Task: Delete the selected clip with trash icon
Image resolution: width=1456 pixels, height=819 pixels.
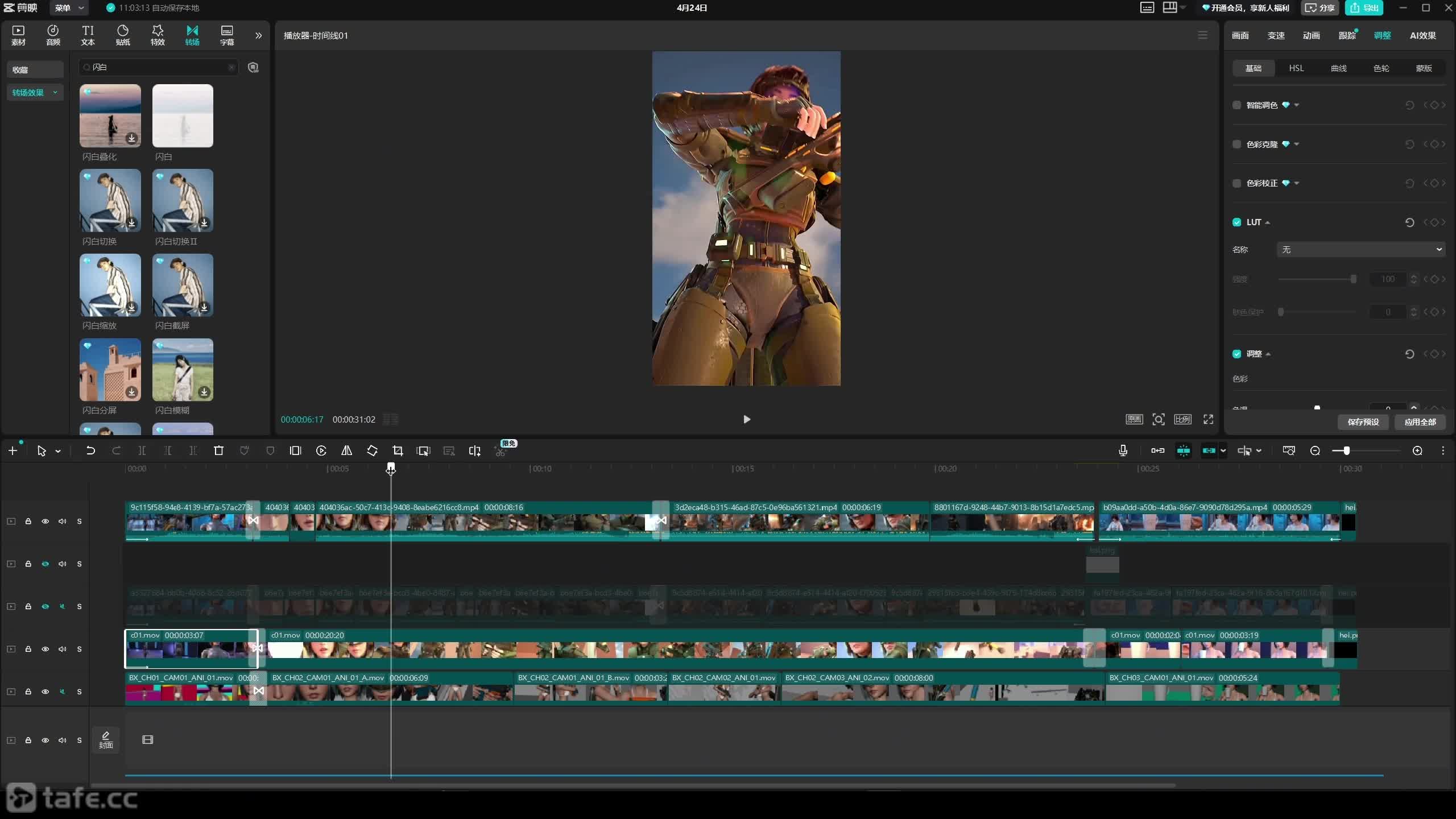Action: coord(218,450)
